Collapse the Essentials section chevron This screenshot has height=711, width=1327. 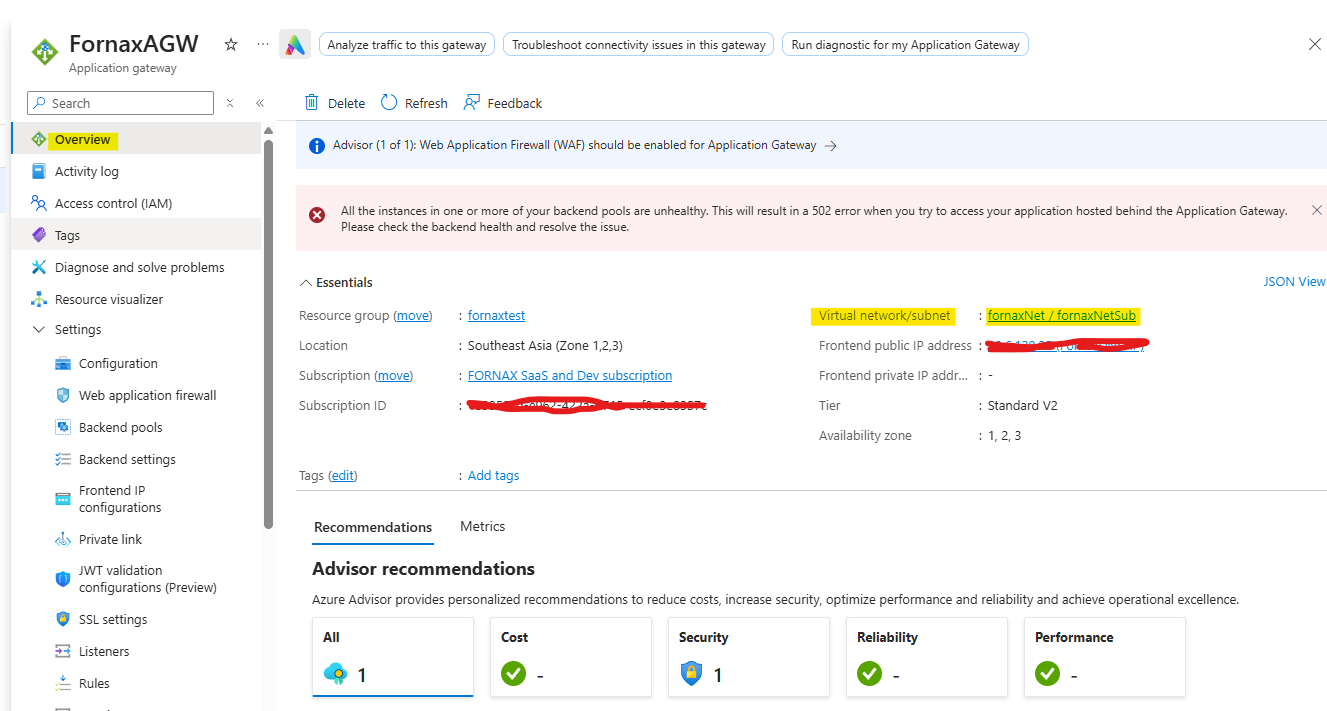[x=306, y=283]
